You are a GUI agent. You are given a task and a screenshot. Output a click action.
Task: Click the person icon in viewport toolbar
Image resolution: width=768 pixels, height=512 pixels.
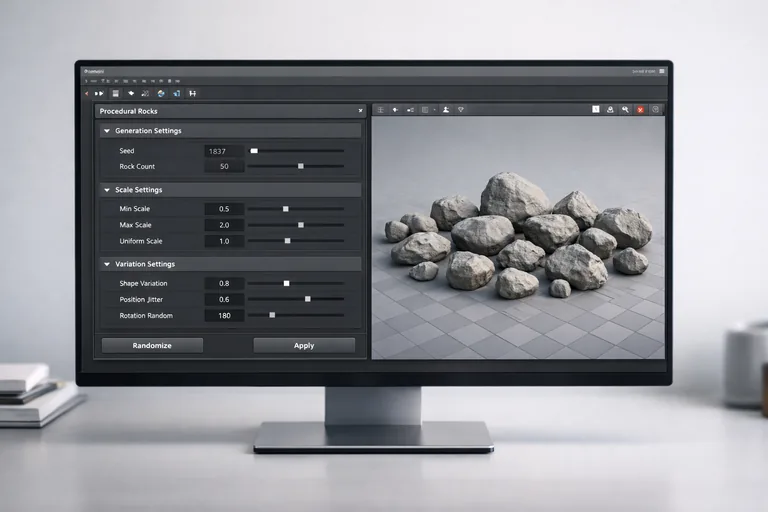445,109
